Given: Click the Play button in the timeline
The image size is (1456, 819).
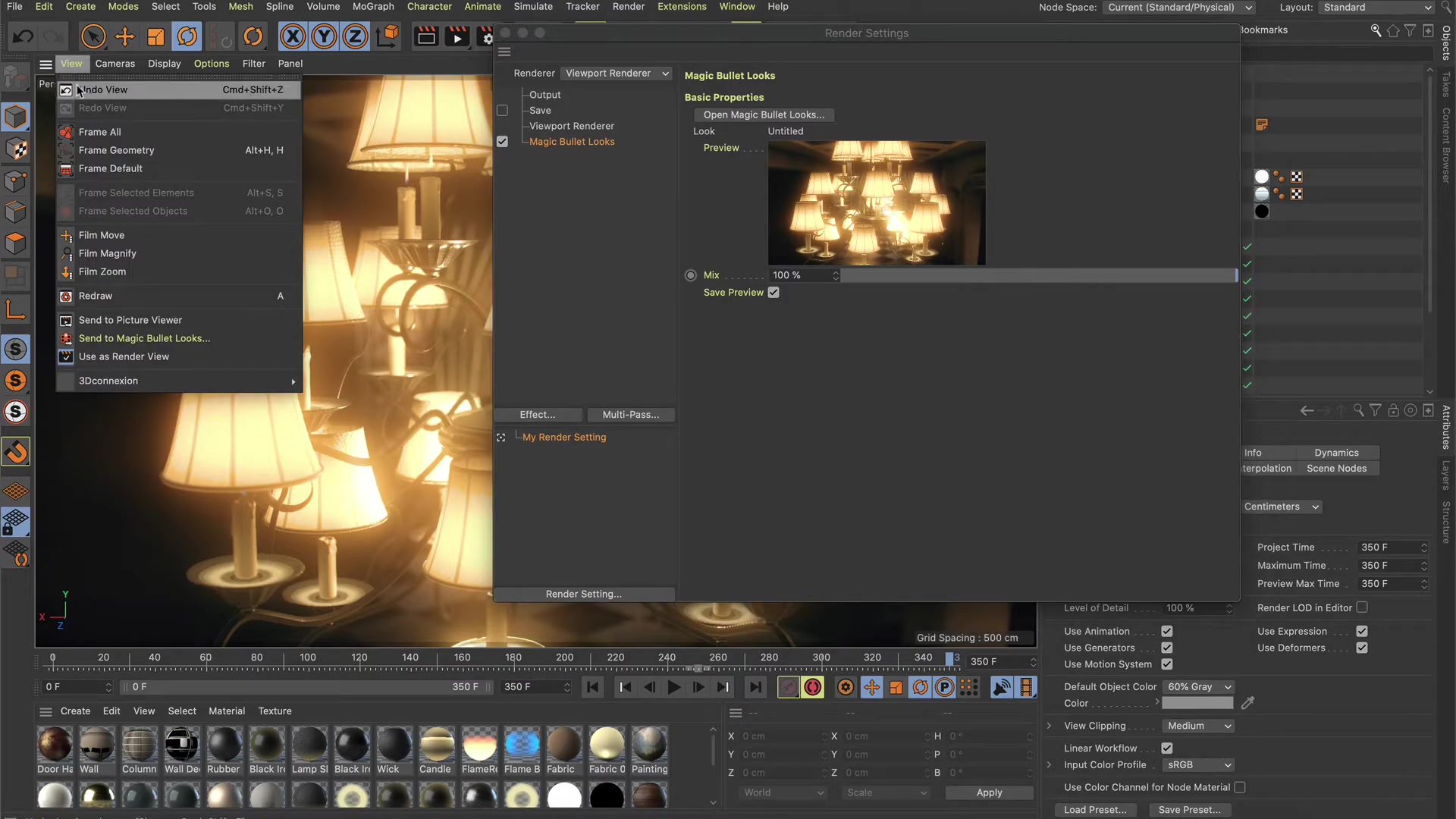Looking at the screenshot, I should tap(674, 687).
